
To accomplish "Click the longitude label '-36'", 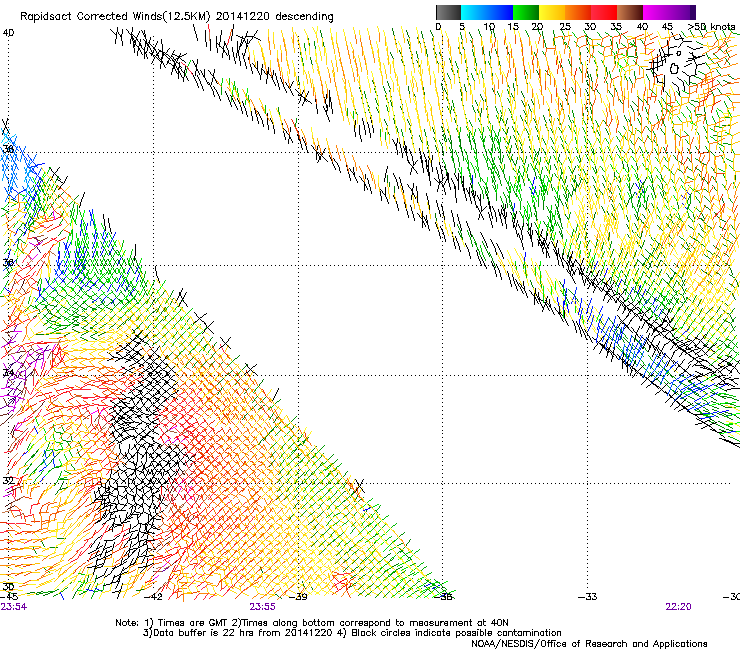I will pyautogui.click(x=443, y=597).
